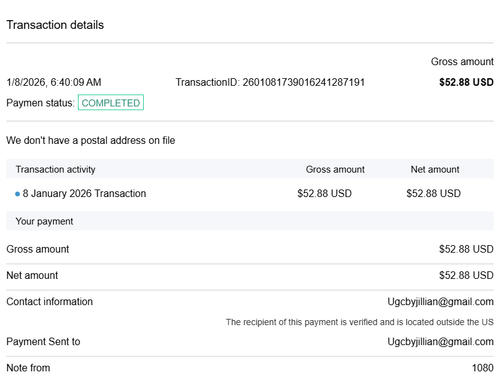Click the timestamp 1/8/2026, 6:40:09 AM

click(x=54, y=82)
